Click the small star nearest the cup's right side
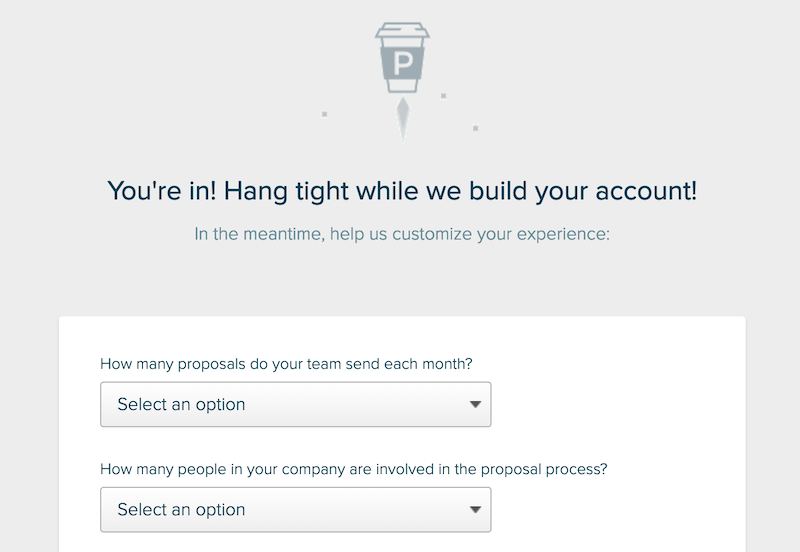Viewport: 800px width, 552px height. coord(443,95)
